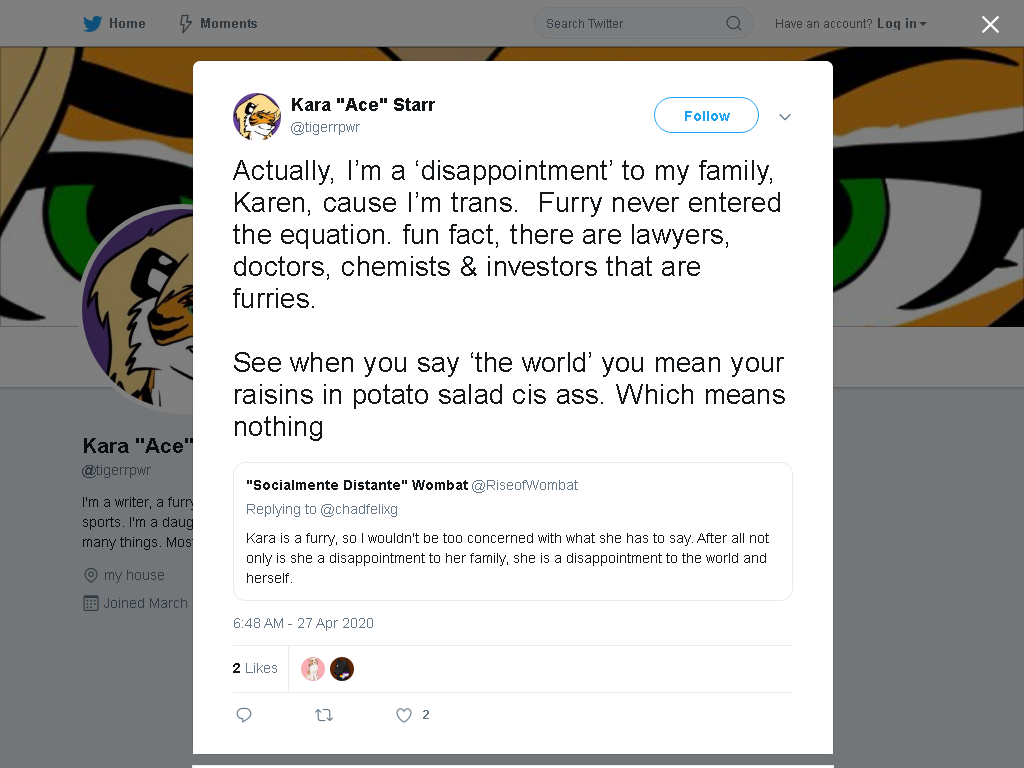Open the first liker's pink avatar
Image resolution: width=1024 pixels, height=768 pixels.
point(313,669)
